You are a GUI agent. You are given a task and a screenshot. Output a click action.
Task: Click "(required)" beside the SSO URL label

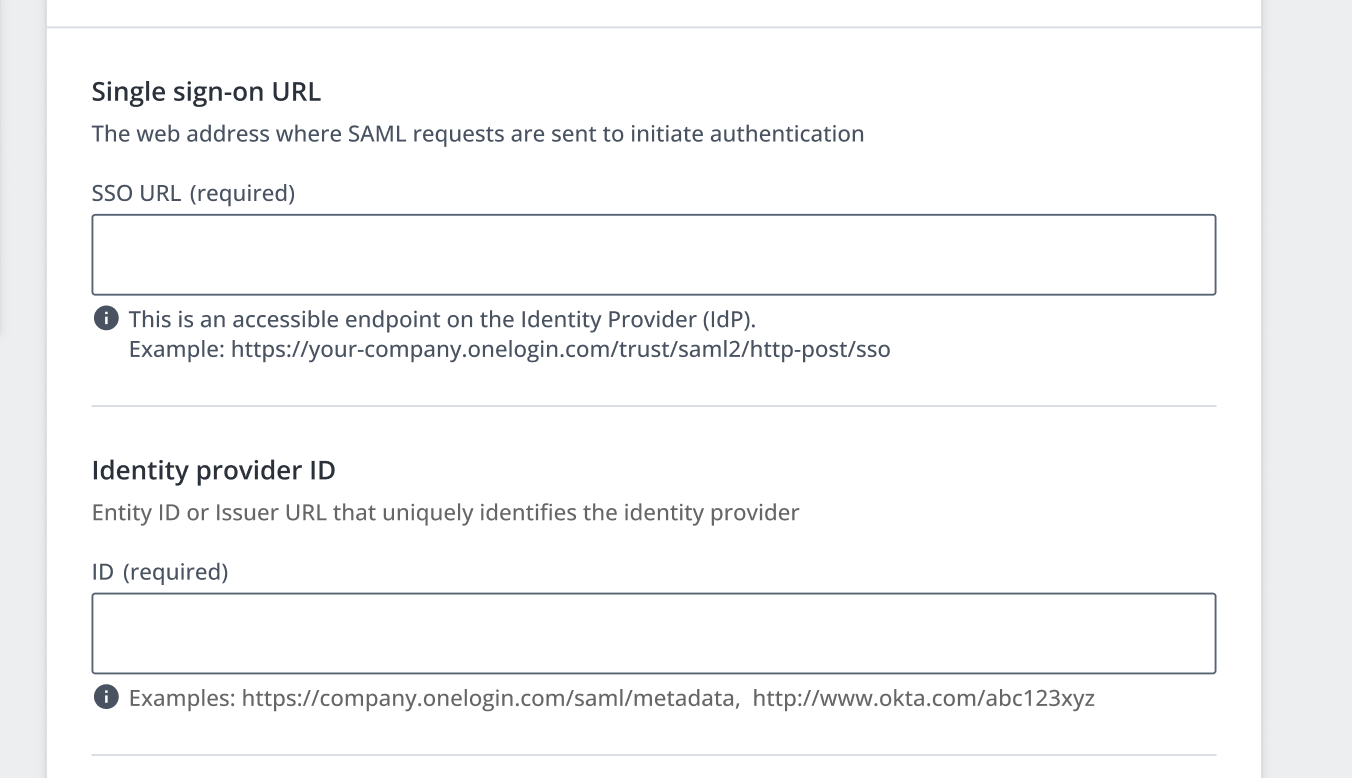(242, 193)
